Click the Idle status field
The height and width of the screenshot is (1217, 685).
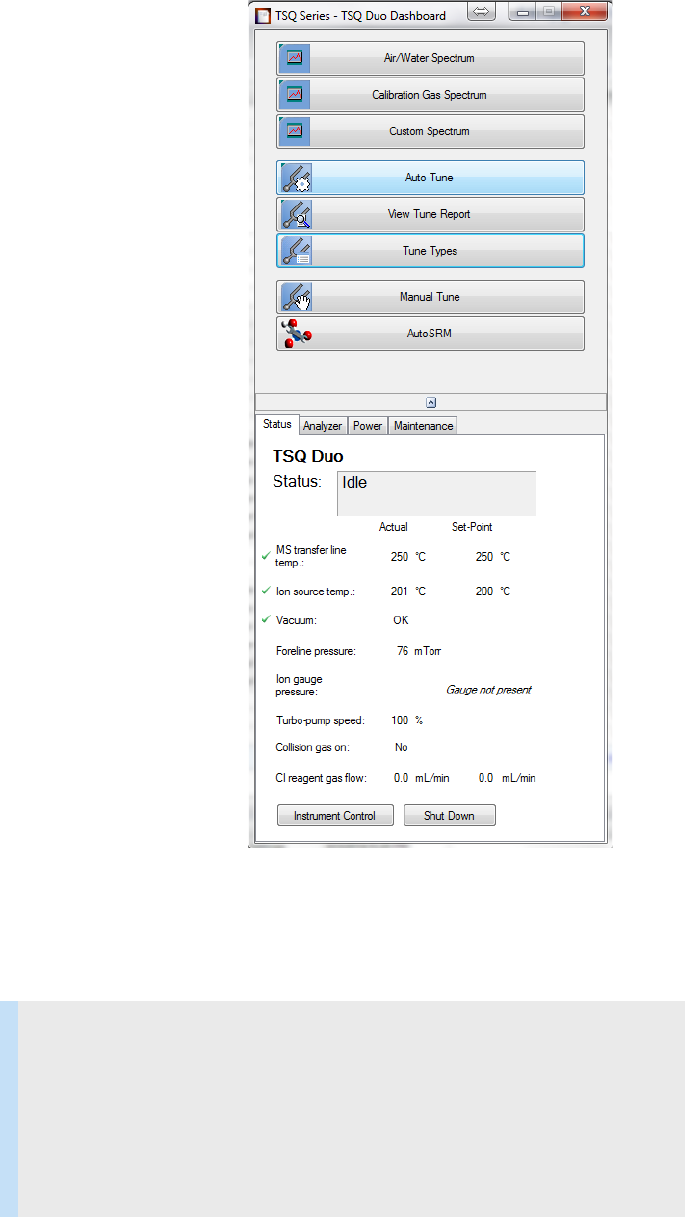click(x=436, y=493)
